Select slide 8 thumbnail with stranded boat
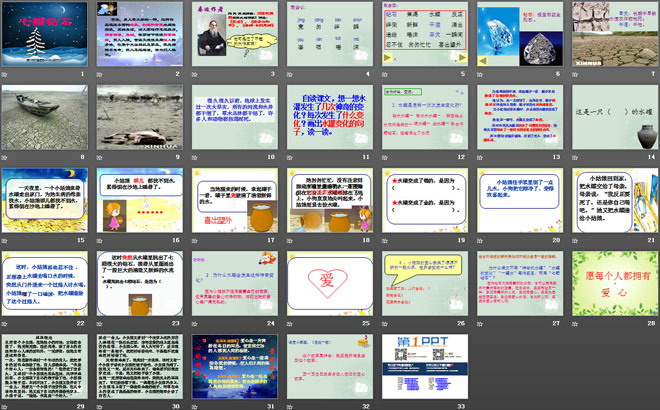Image resolution: width=660 pixels, height=410 pixels. pyautogui.click(x=45, y=117)
